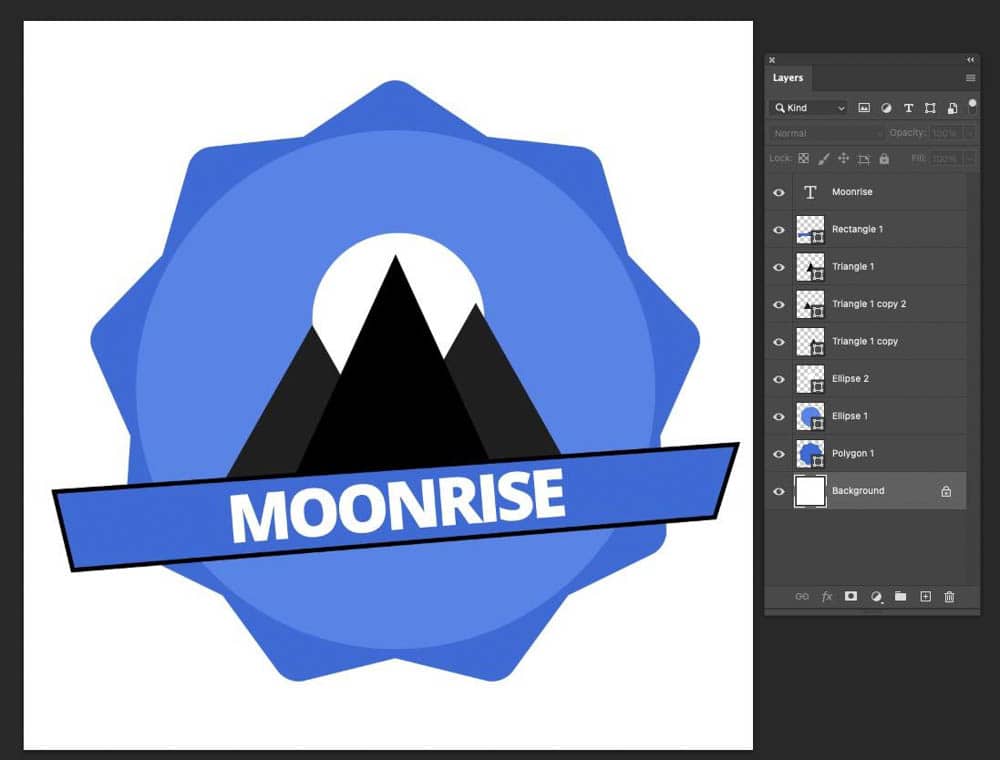Open the layer effects fx menu
1000x760 pixels.
[x=827, y=596]
